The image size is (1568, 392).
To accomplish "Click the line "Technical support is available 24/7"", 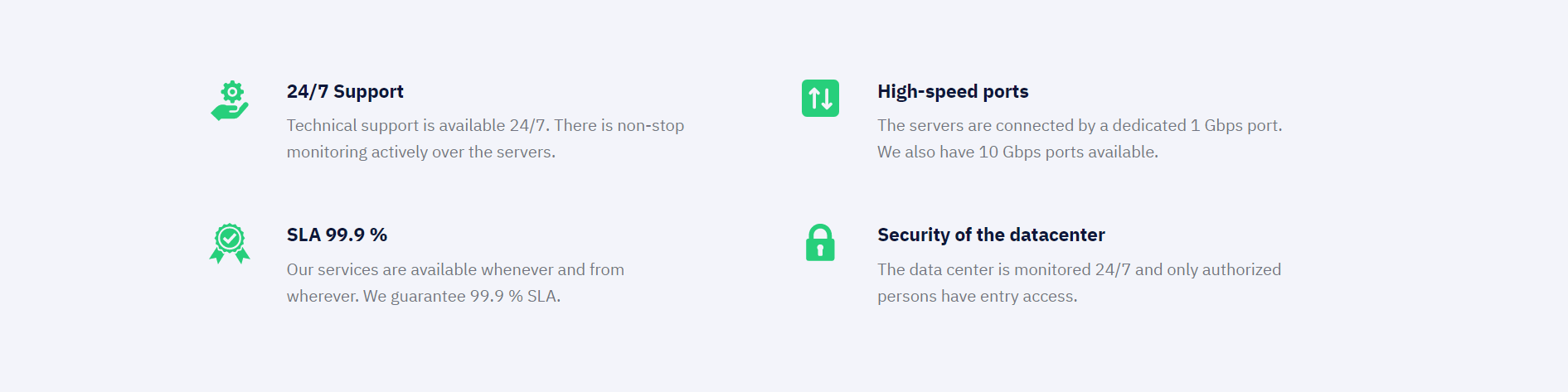I will tap(418, 125).
